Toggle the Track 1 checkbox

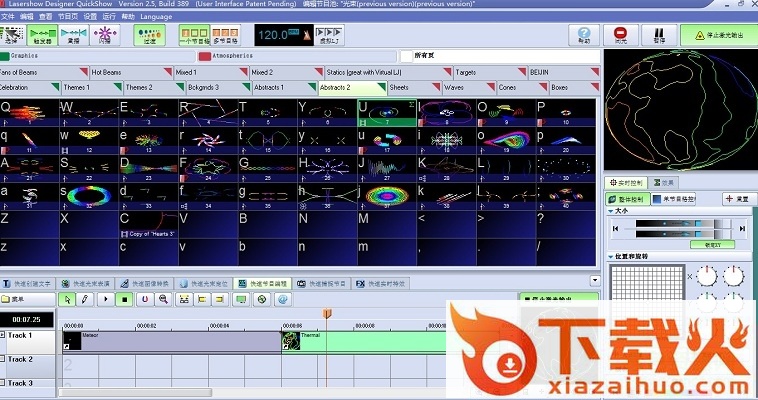click(x=3, y=334)
